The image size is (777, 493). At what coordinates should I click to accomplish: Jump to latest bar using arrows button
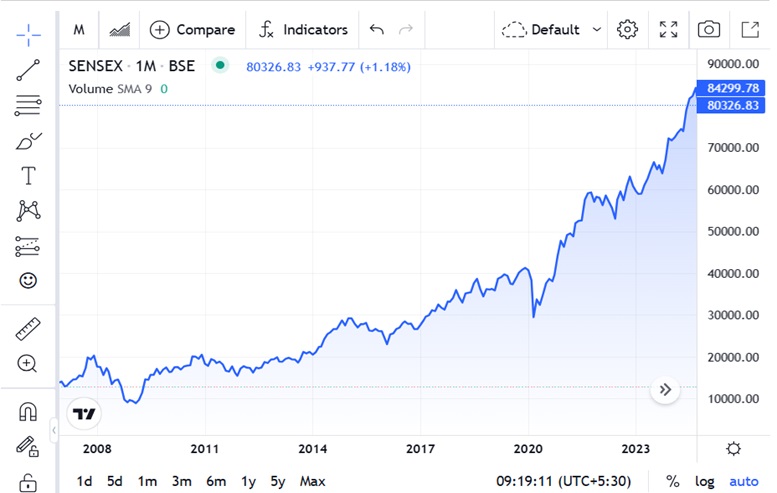pyautogui.click(x=665, y=390)
